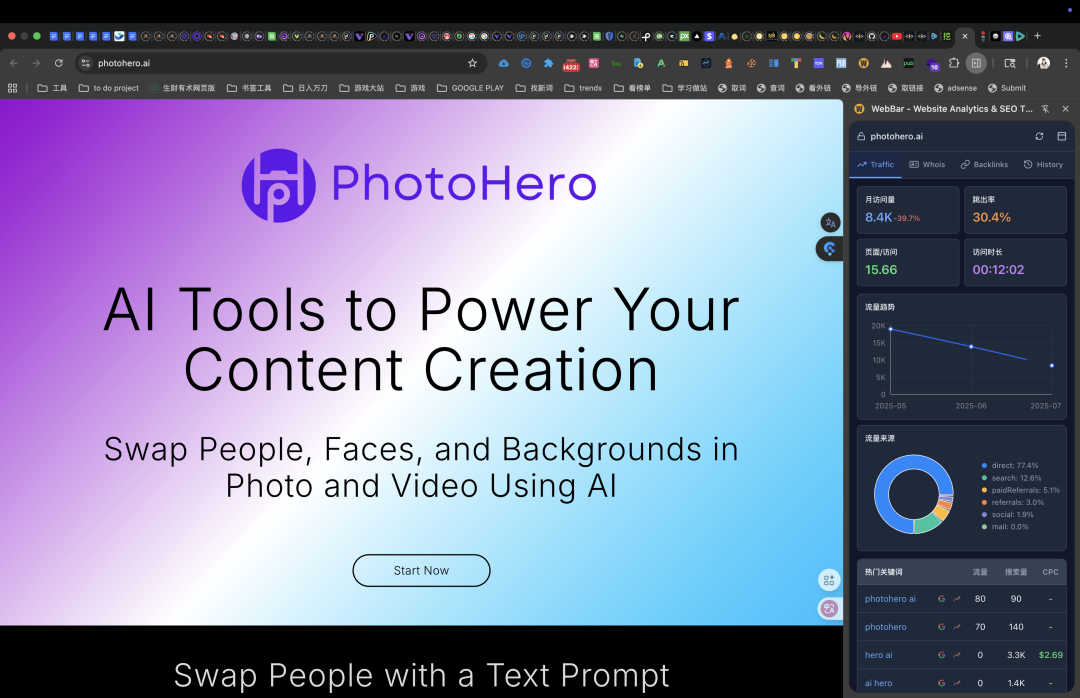Open the History tab
This screenshot has width=1080, height=698.
pos(1043,165)
